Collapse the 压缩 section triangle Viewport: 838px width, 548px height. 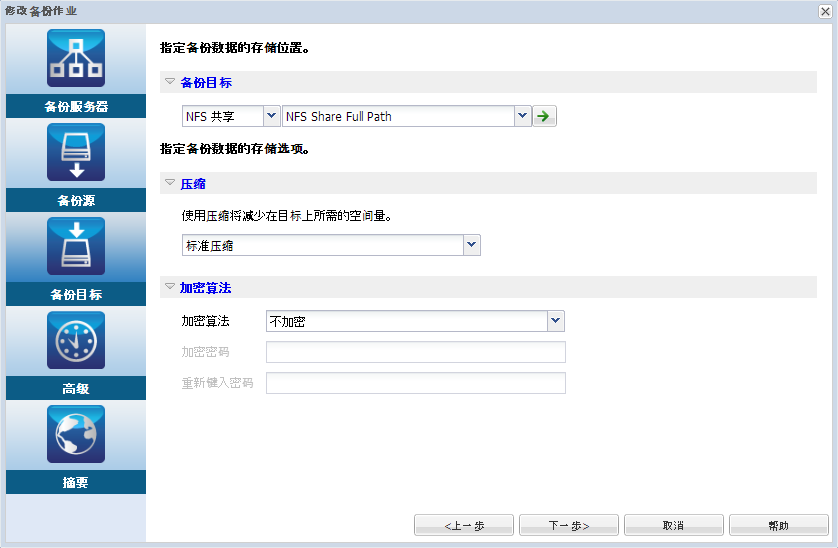pos(170,183)
